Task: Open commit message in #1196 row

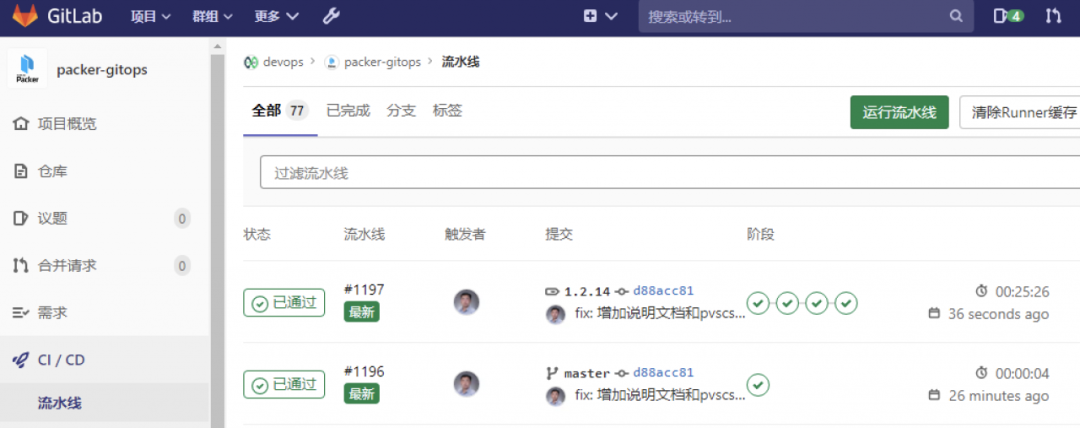Action: tap(660, 396)
